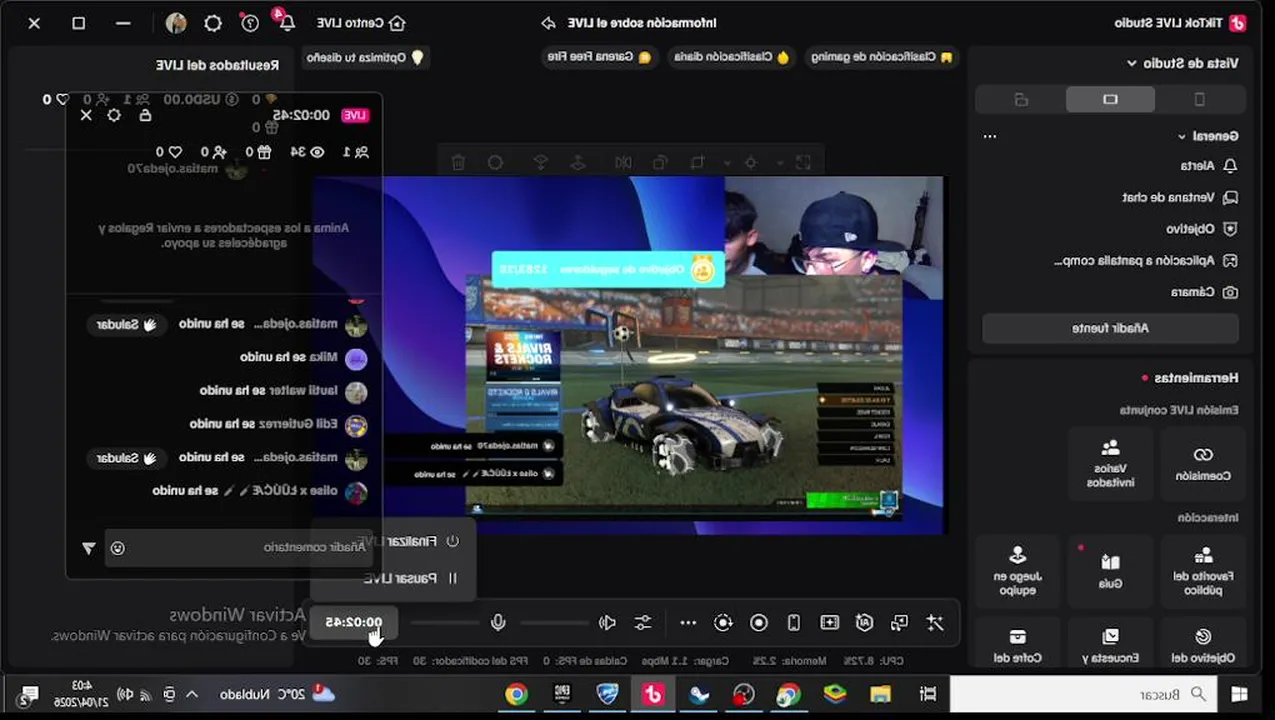
Task: Toggle the speaker mute icon
Action: click(607, 622)
